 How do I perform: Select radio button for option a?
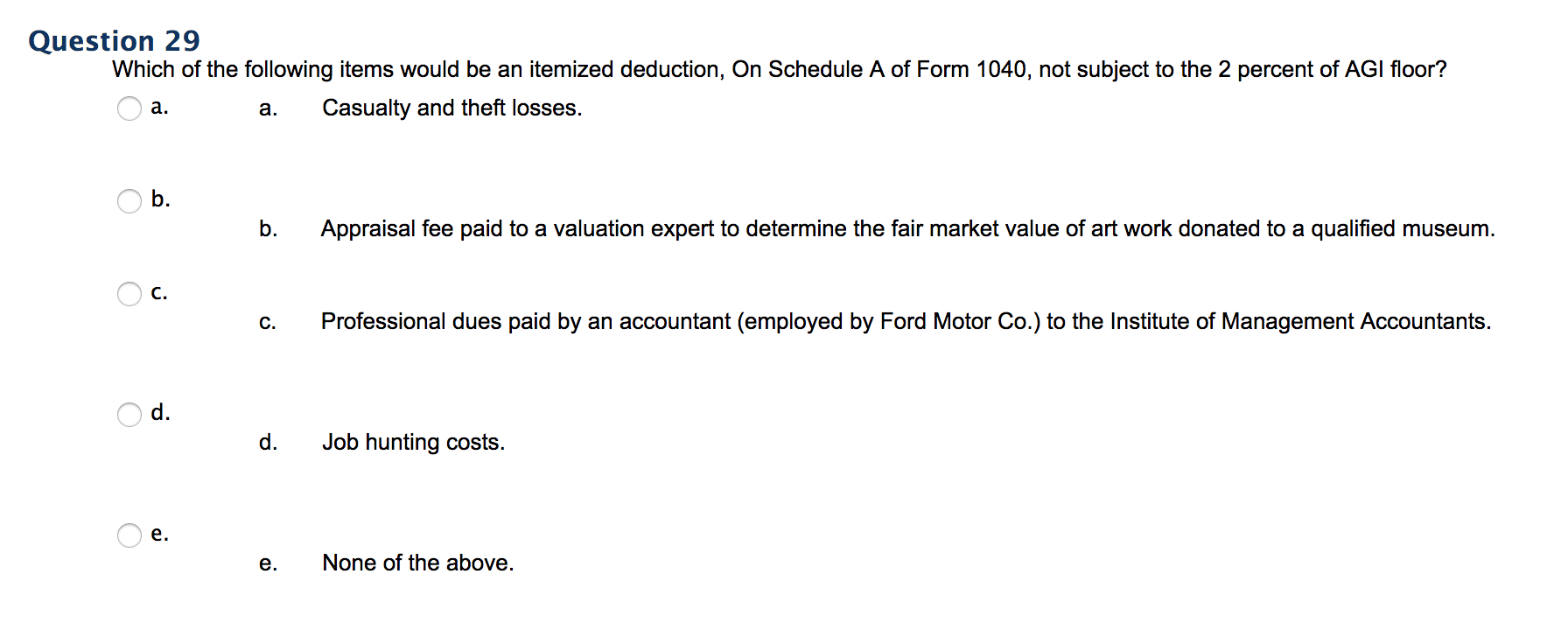[129, 108]
